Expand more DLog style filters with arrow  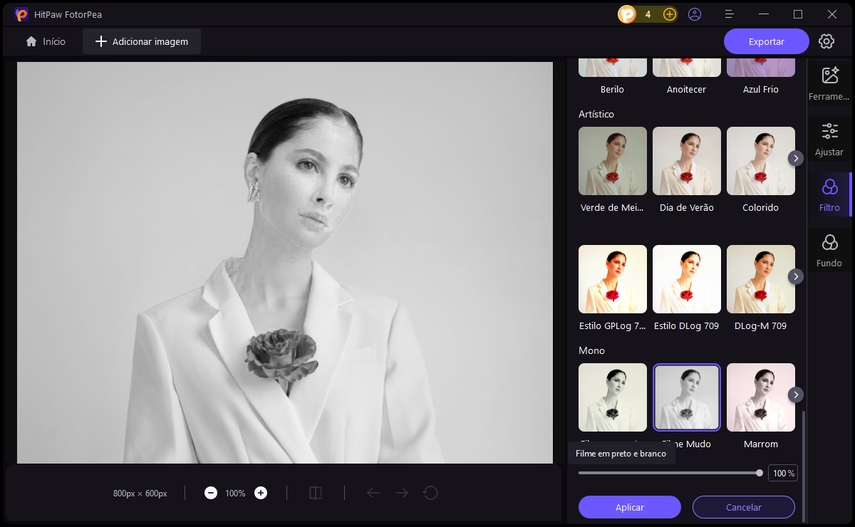click(x=796, y=276)
